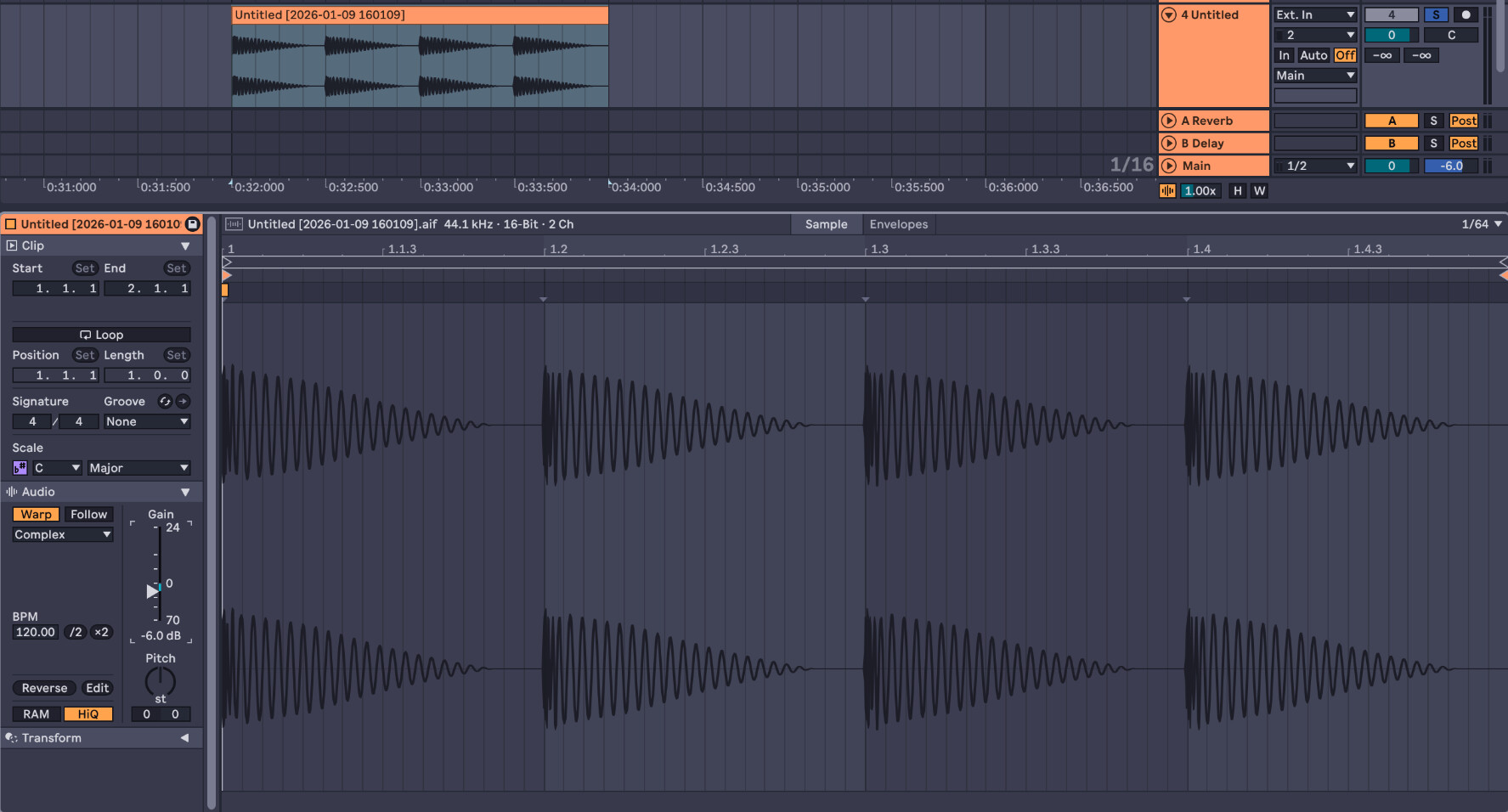Screen dimensions: 1508x812
Task: Double the tempo with the ×2 button
Action: tap(101, 632)
